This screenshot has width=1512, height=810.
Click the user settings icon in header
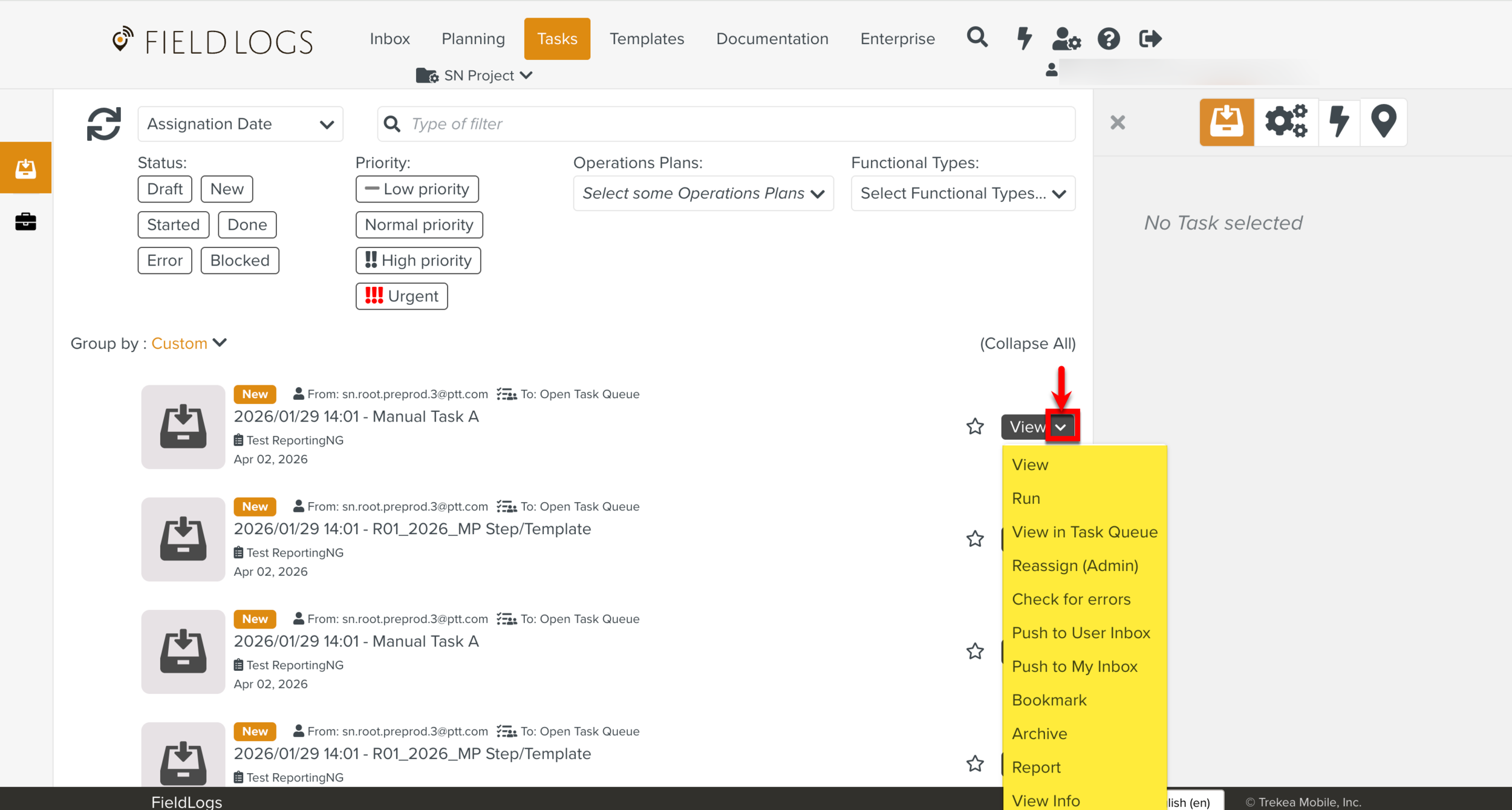pyautogui.click(x=1066, y=39)
